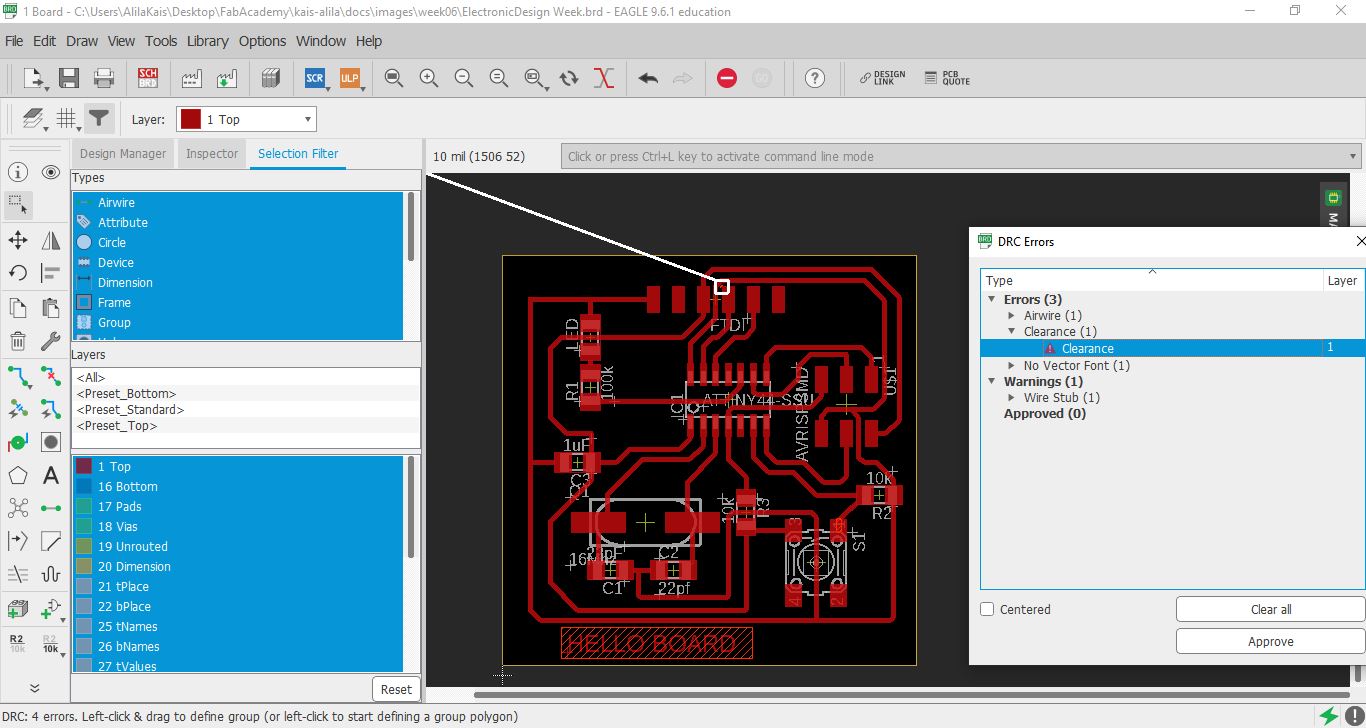
Task: Select the Polygon tool icon
Action: point(18,475)
